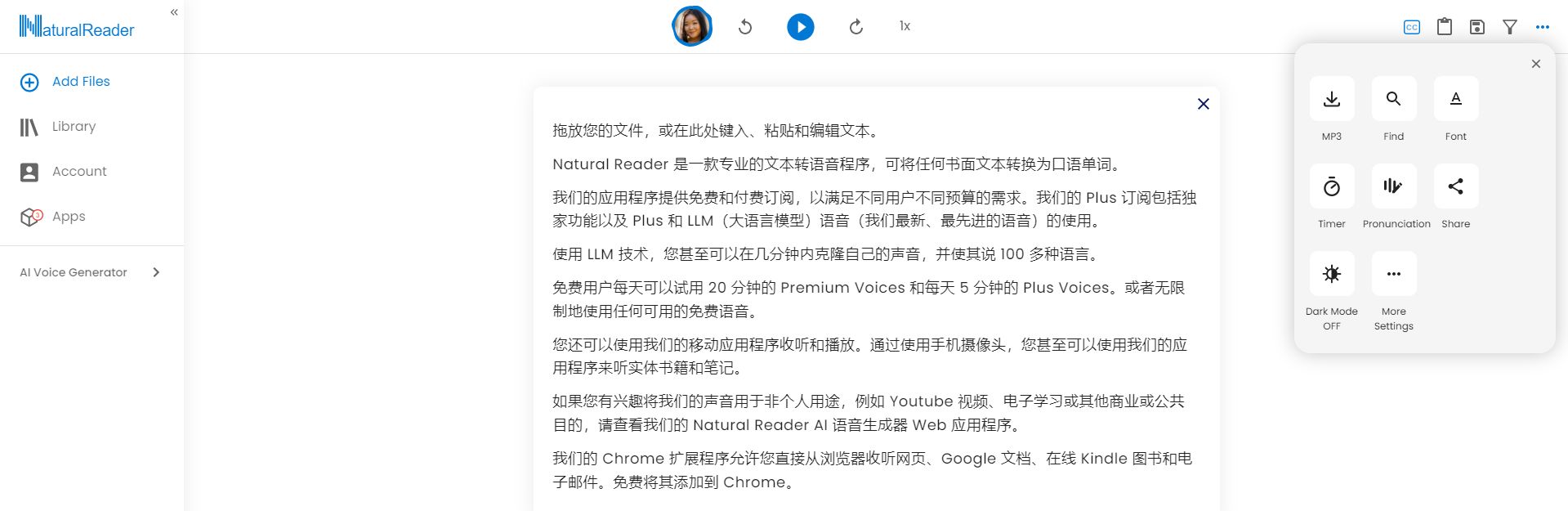Toggle closed captions CC icon
Image resolution: width=1568 pixels, height=511 pixels.
(1412, 27)
